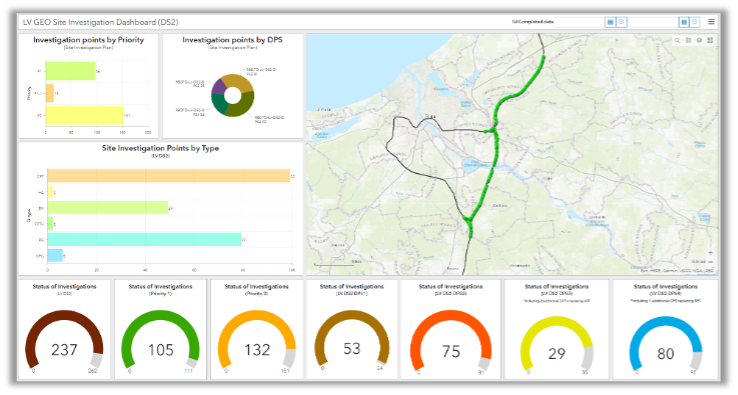
Task: Select the dark green donut slice
Action: coord(219,104)
